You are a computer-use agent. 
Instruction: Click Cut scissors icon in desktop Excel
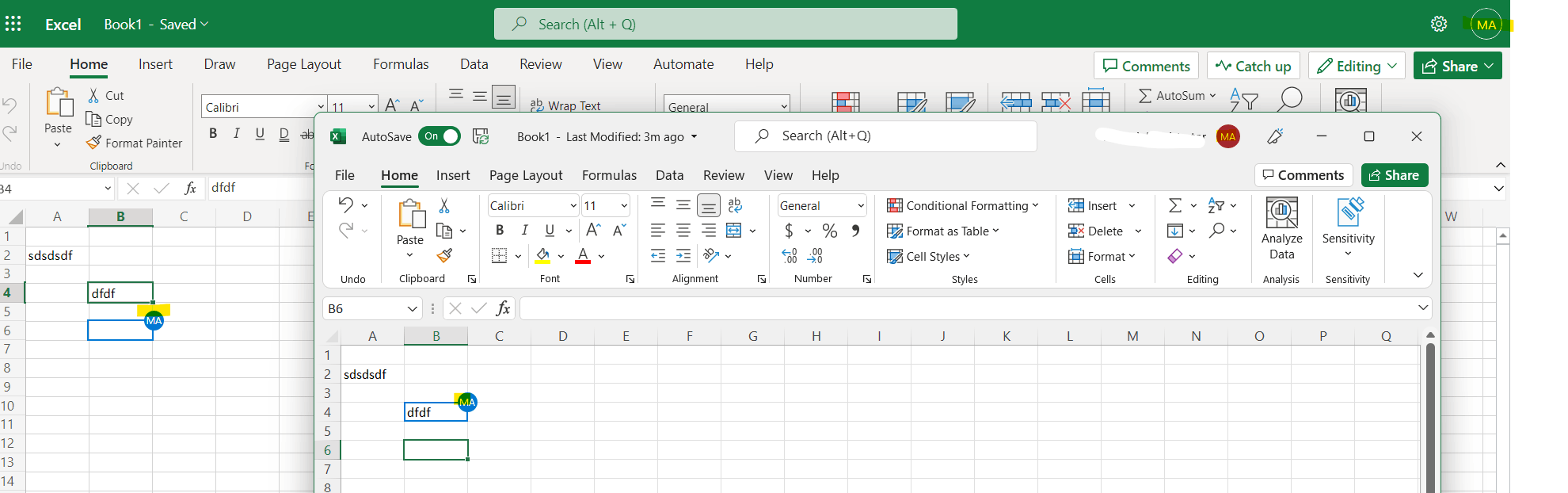(x=444, y=206)
